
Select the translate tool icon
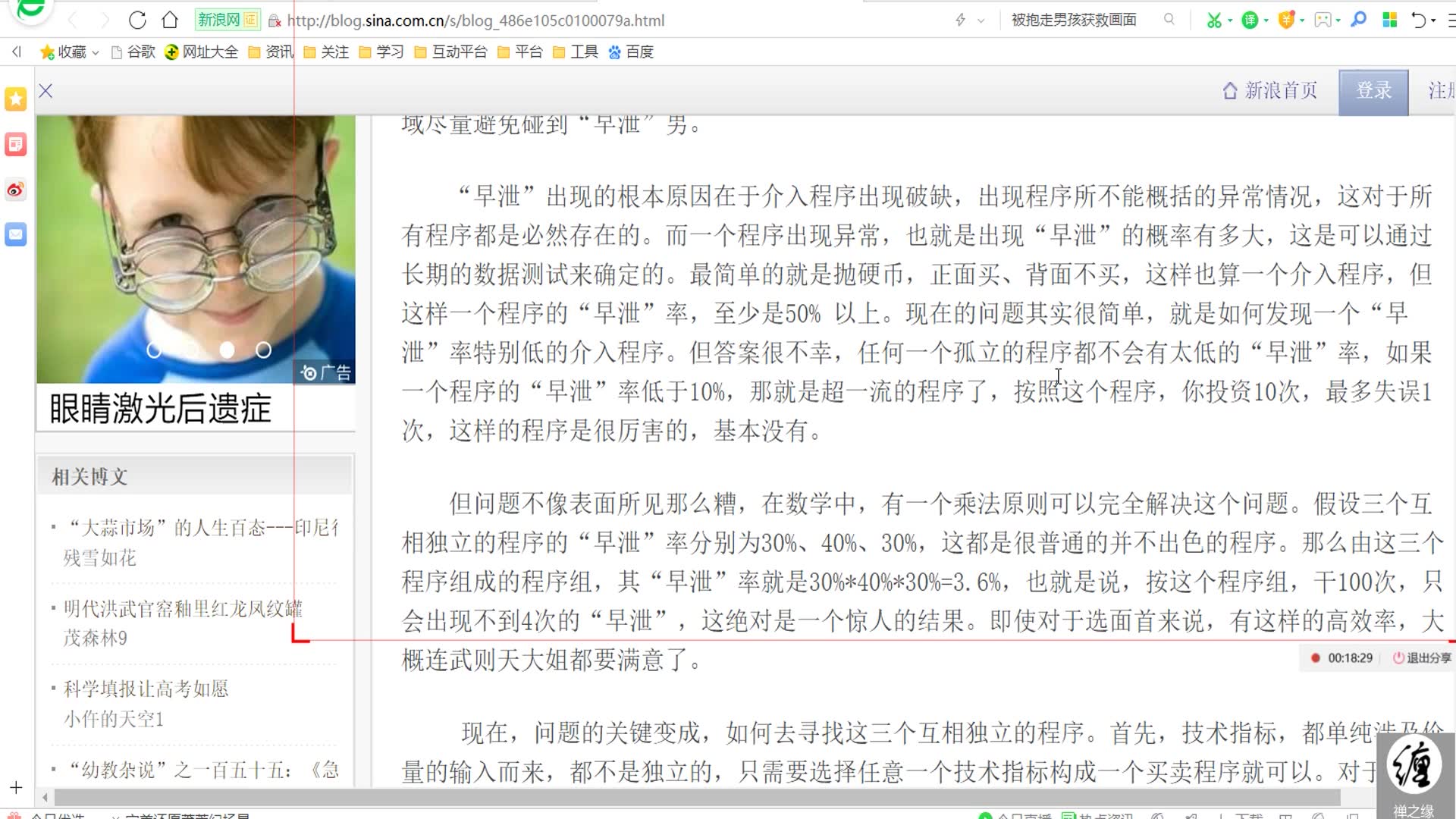tap(1250, 20)
